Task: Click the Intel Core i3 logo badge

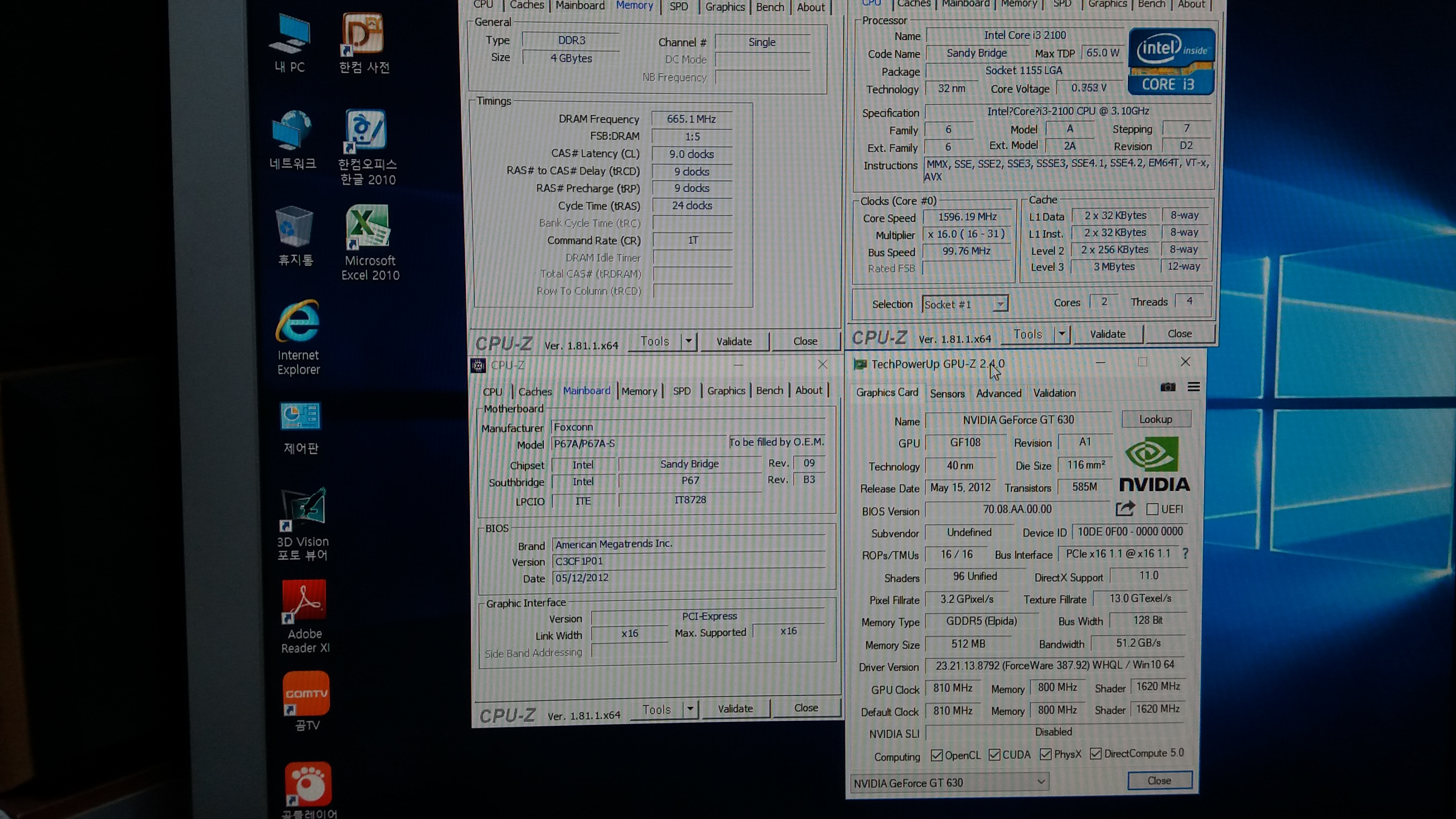Action: (1171, 61)
